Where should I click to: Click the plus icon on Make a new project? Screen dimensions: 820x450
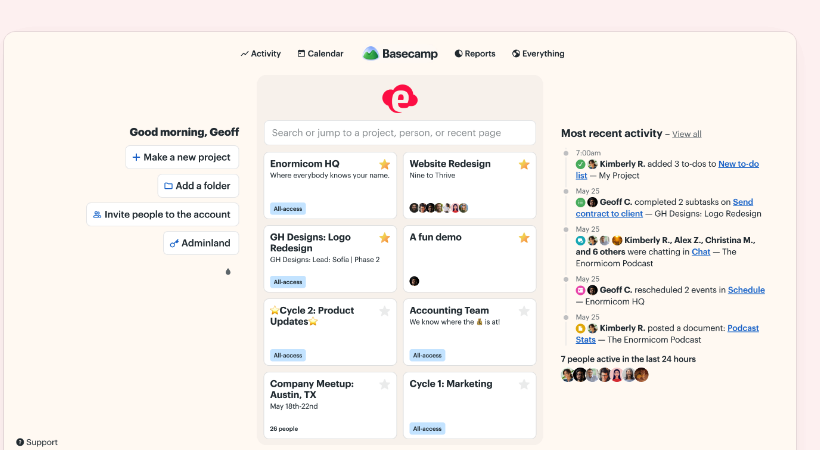(x=136, y=157)
